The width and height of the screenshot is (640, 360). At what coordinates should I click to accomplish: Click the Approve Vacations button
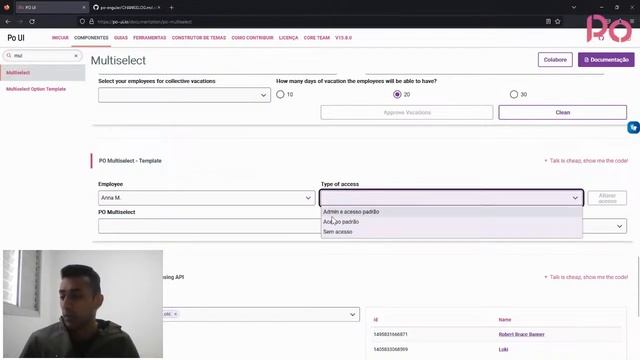[x=407, y=112]
